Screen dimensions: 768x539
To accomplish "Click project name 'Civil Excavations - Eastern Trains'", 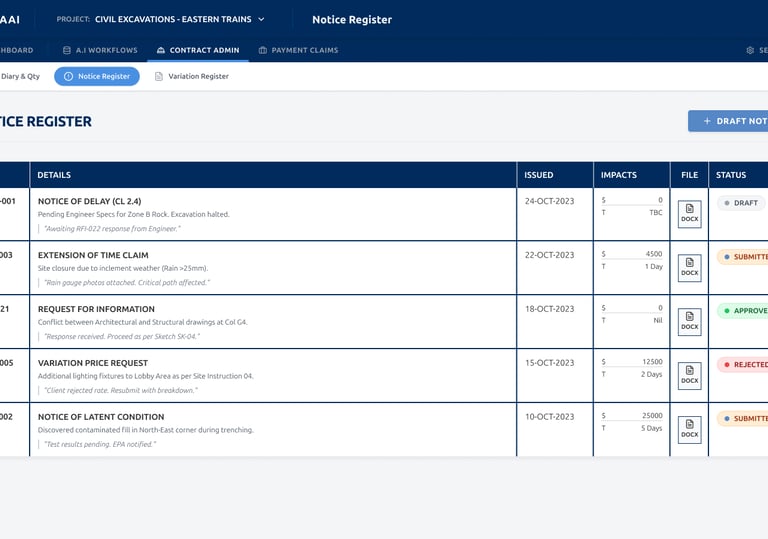I will point(173,19).
